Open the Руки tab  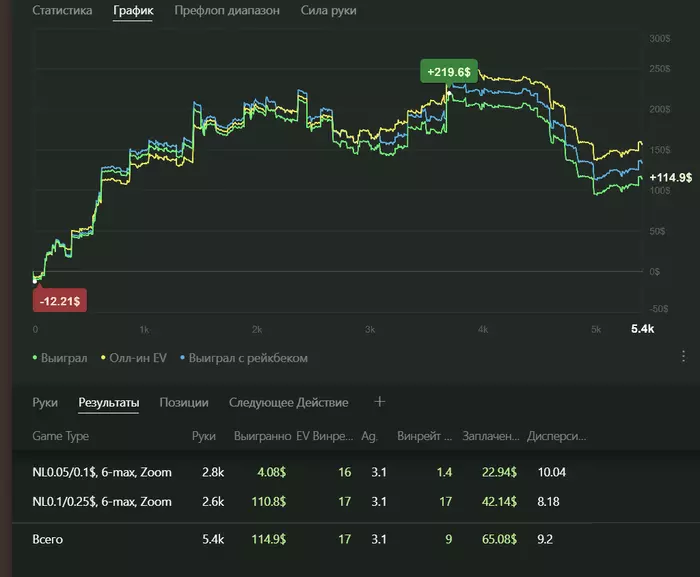45,402
